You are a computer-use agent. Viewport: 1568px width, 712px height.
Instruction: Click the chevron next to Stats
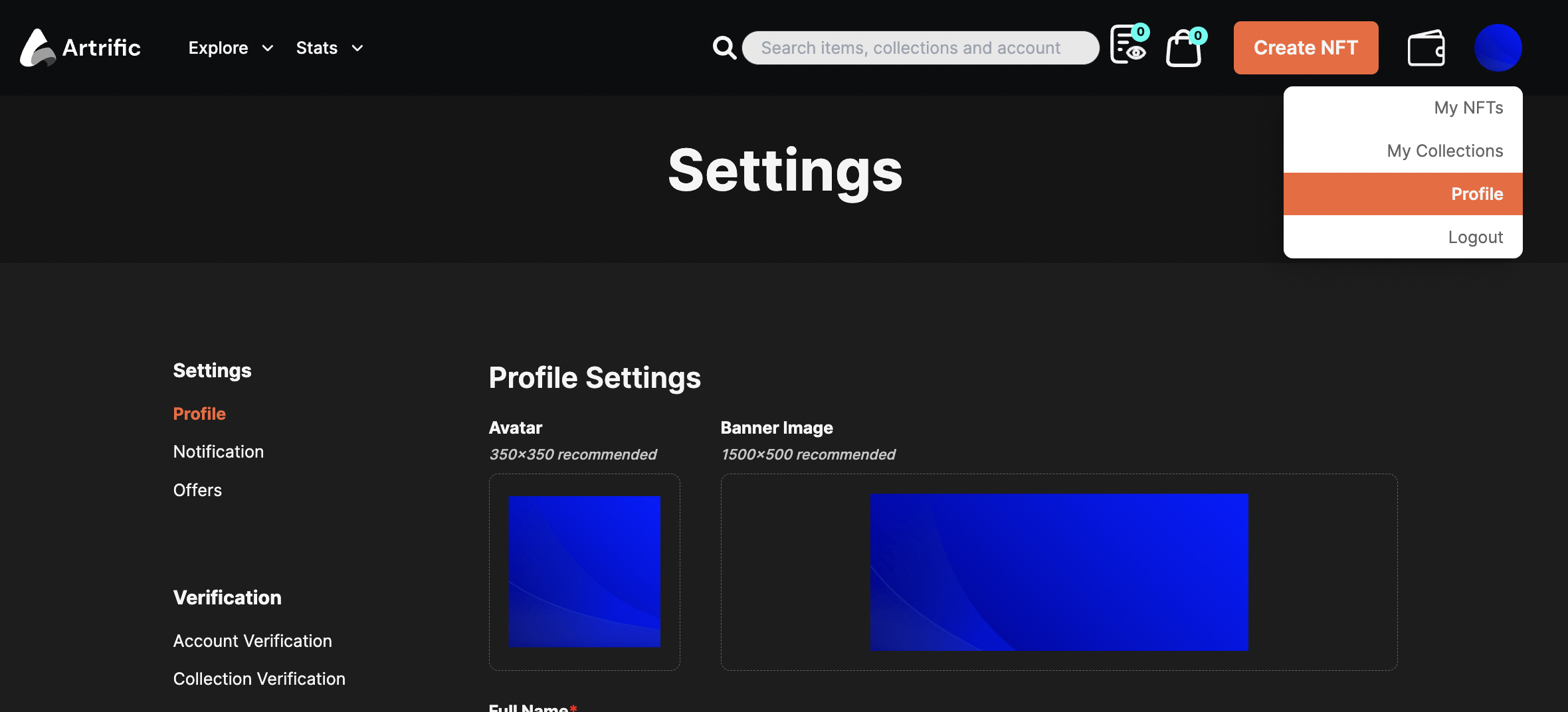(357, 48)
